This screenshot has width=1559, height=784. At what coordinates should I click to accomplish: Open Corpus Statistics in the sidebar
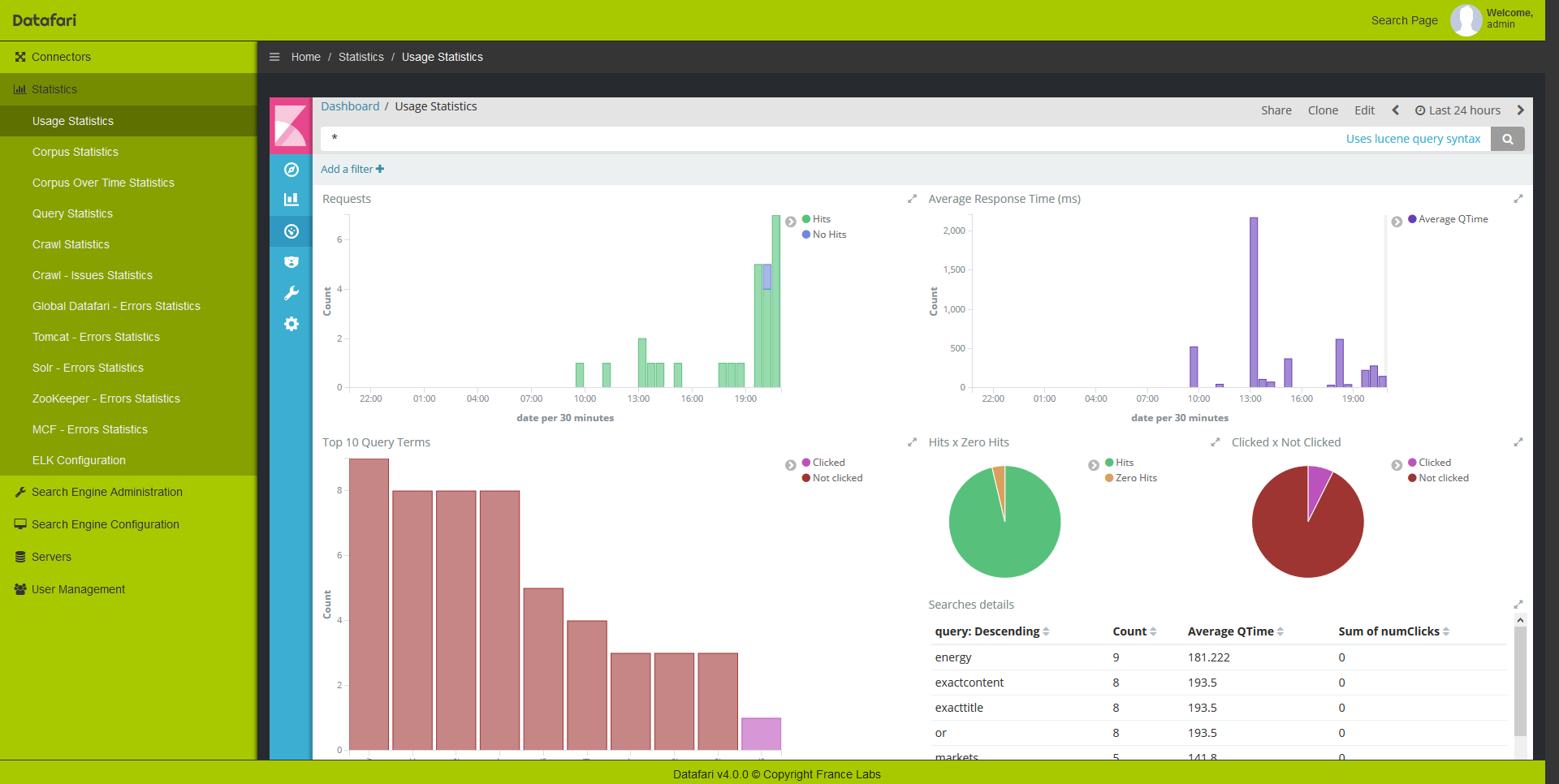[x=76, y=152]
